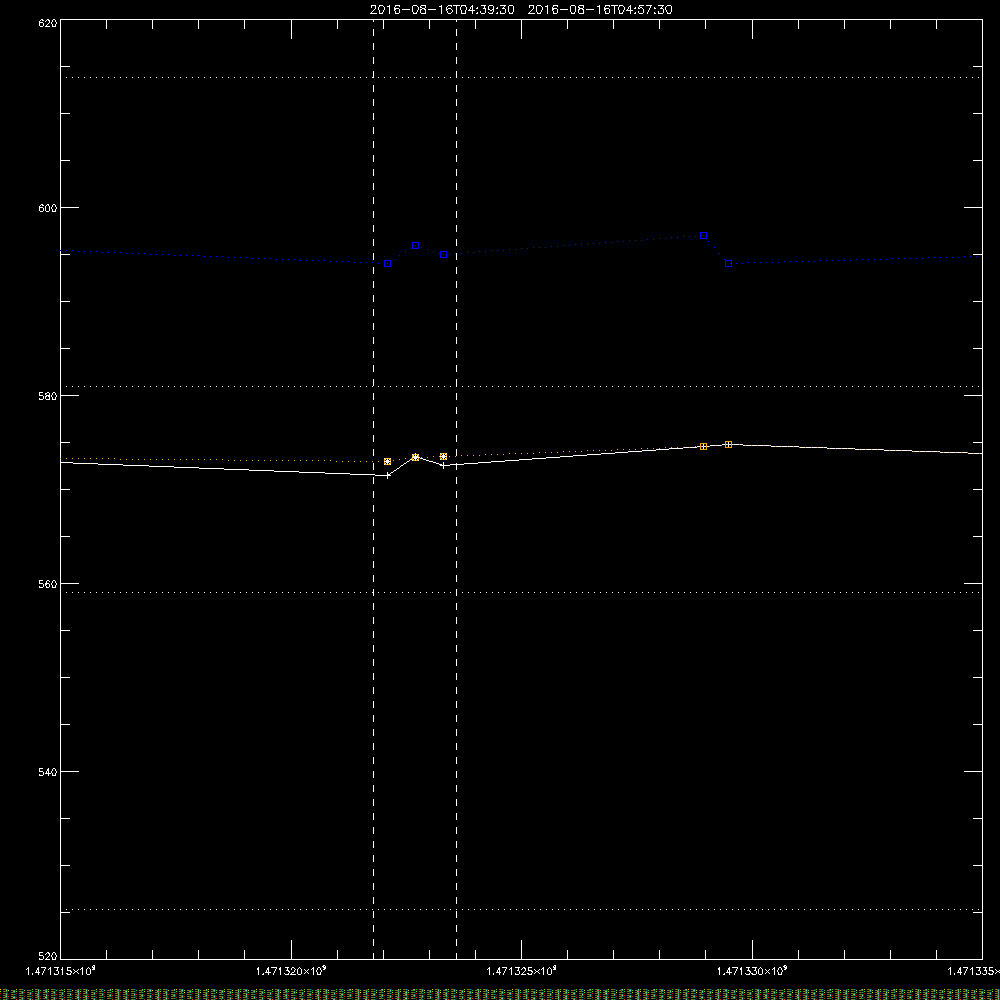Click the end timestamp 2016-08-16T04:57:30
This screenshot has height=1000, width=1000.
click(600, 10)
